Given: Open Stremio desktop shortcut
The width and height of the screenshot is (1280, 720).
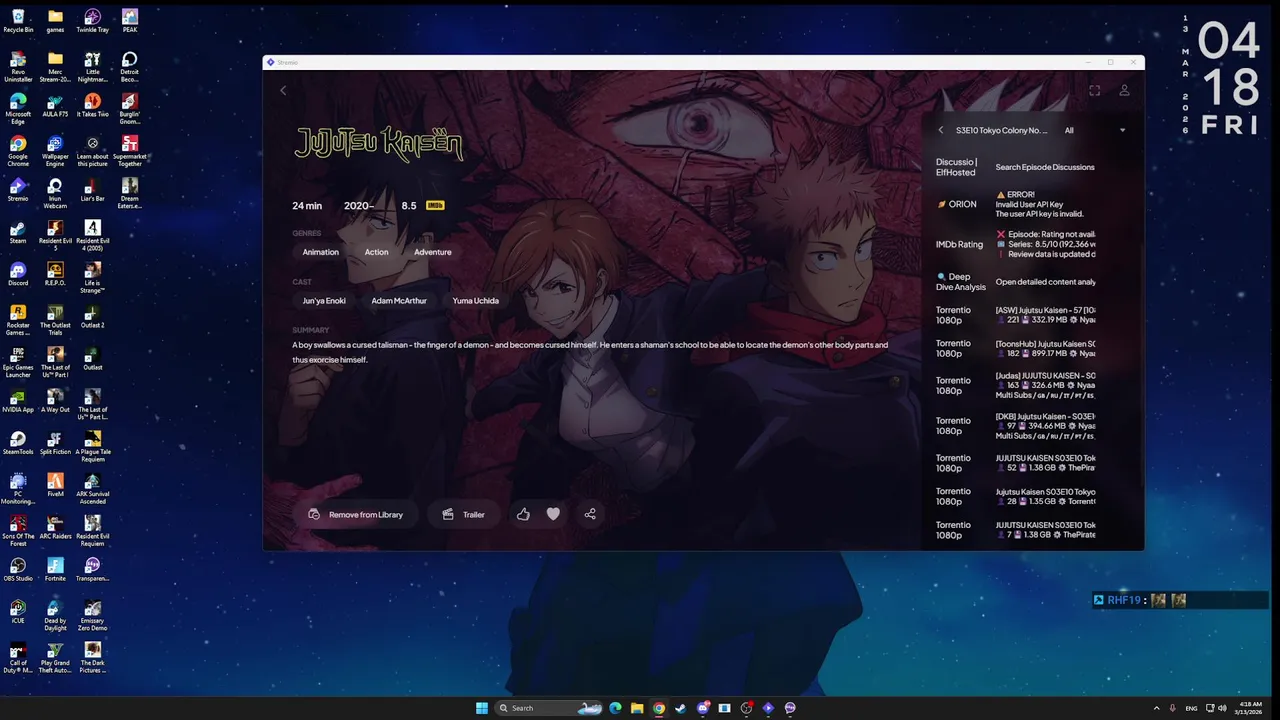Looking at the screenshot, I should tap(18, 189).
